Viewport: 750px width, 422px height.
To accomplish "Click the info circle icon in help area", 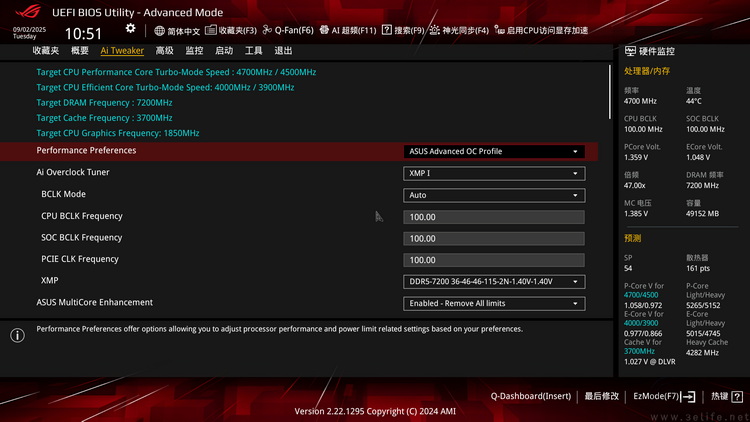I will tap(18, 335).
